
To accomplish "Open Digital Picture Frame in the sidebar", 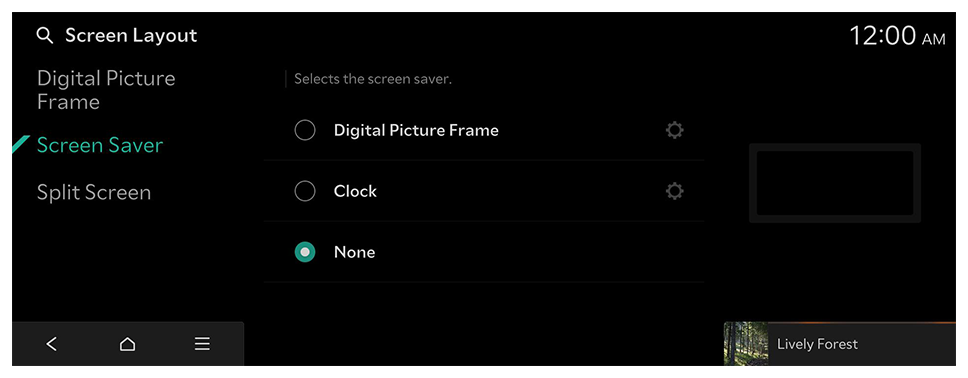I will pyautogui.click(x=106, y=90).
